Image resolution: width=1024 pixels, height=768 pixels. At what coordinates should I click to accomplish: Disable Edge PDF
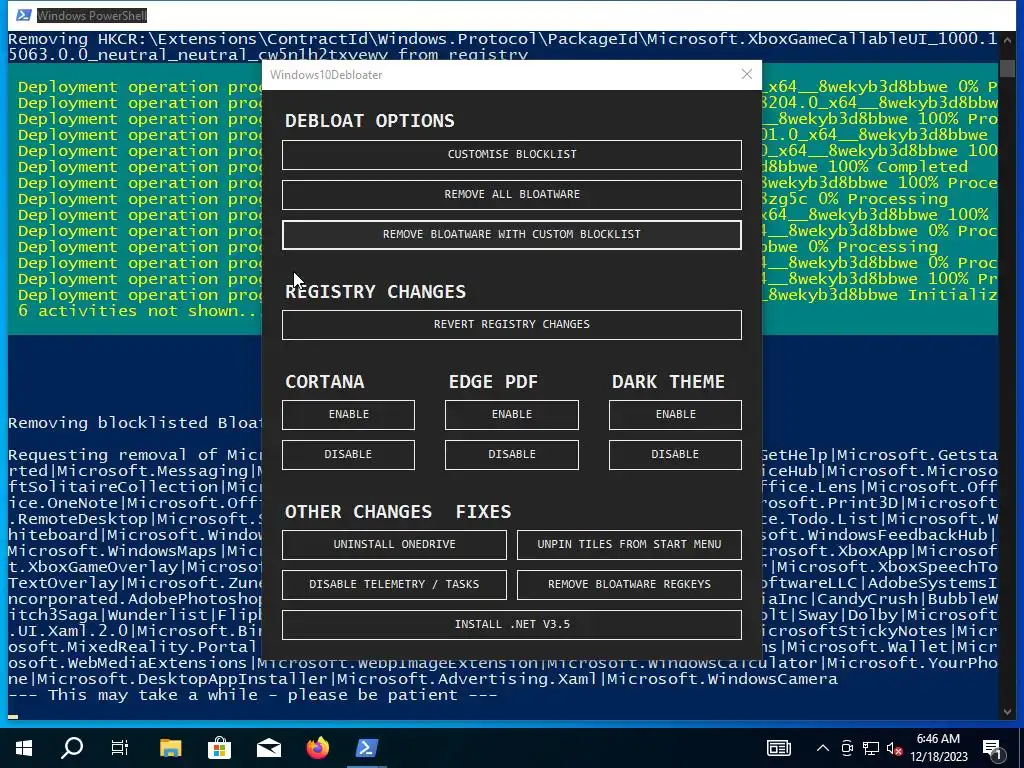pyautogui.click(x=511, y=455)
